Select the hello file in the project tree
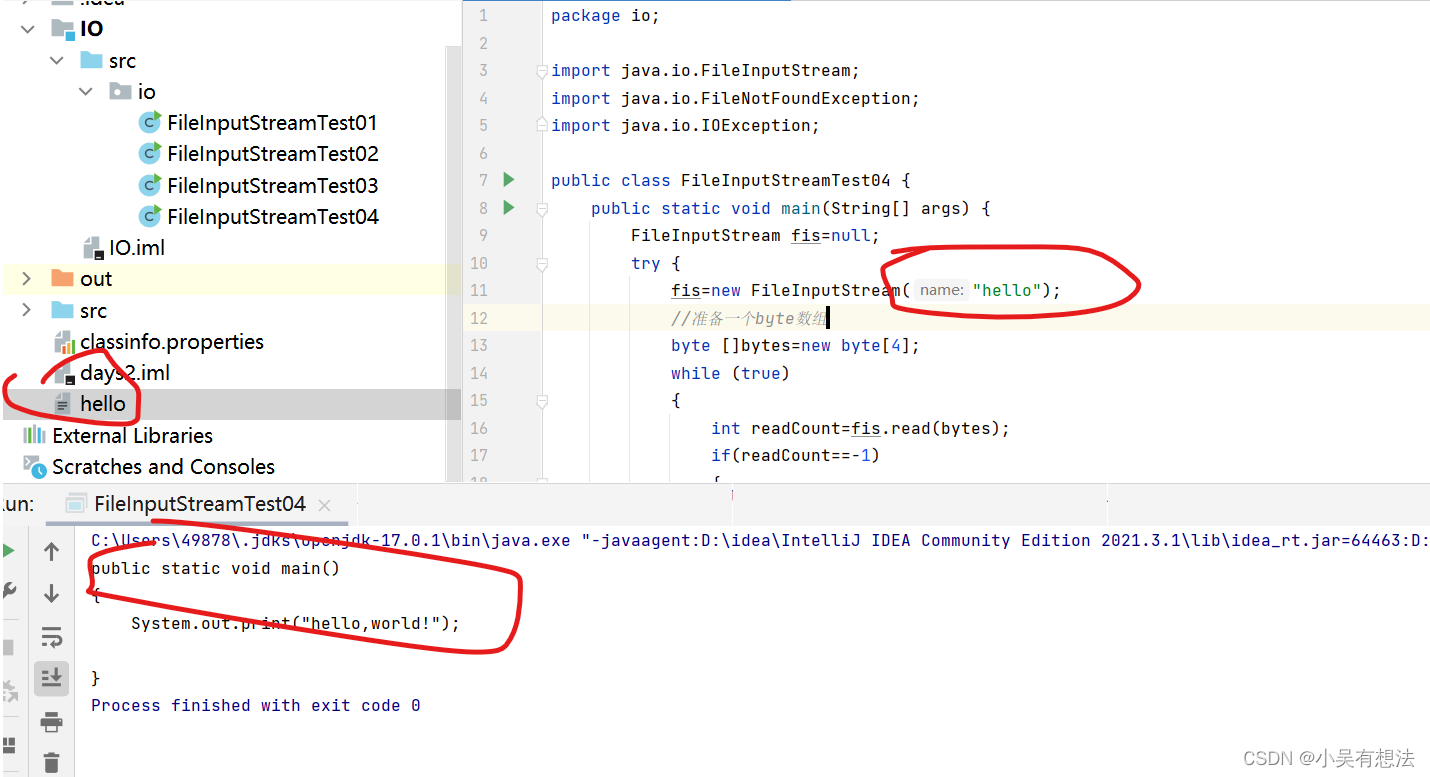This screenshot has height=777, width=1430. [x=102, y=403]
